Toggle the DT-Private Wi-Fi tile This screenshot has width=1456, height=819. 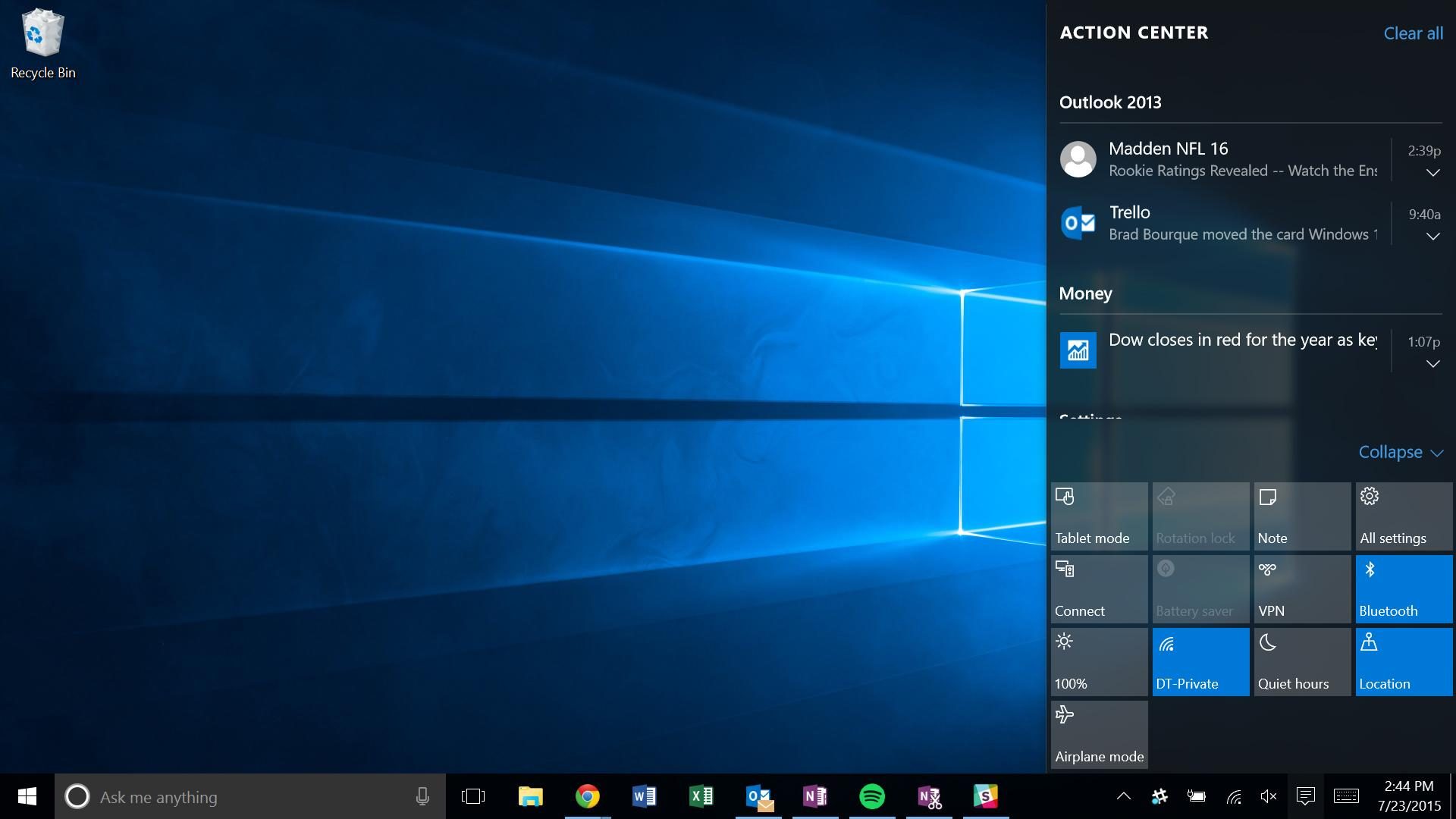coord(1200,662)
